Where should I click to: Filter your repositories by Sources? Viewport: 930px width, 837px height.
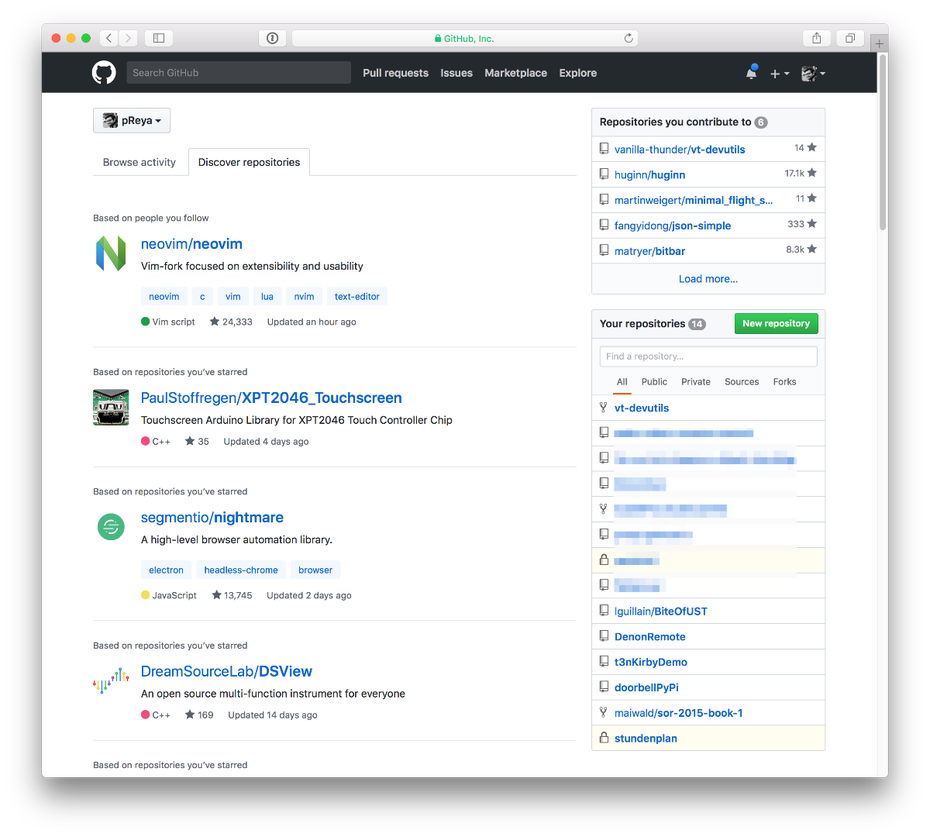[741, 382]
